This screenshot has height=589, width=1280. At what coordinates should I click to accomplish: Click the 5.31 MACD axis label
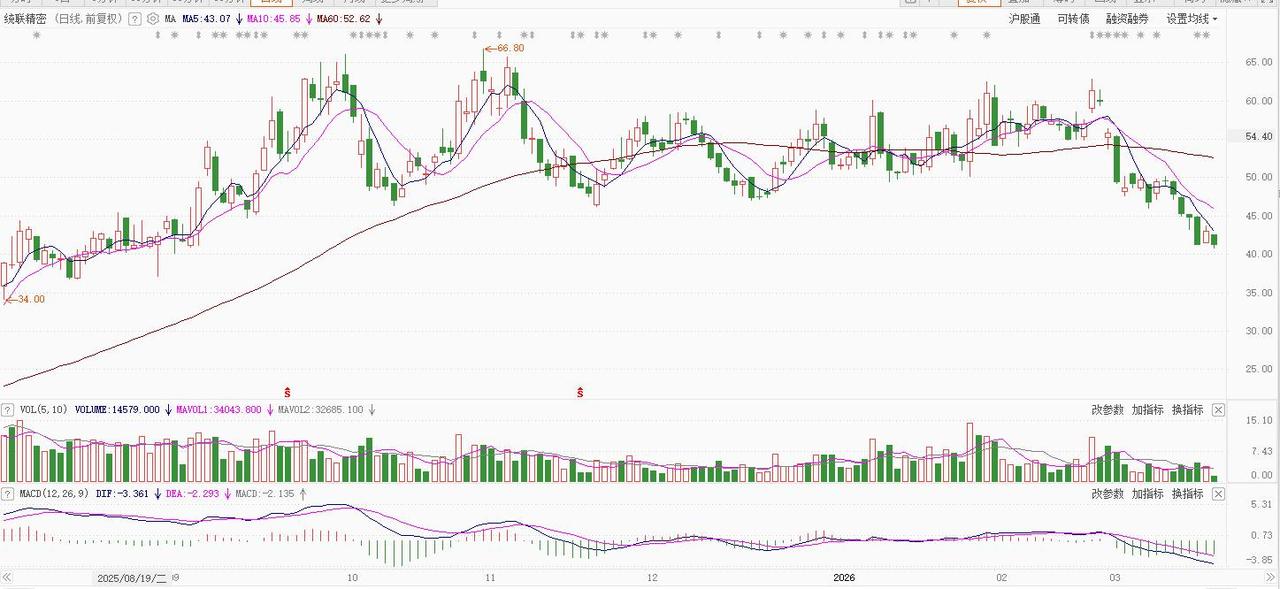click(1260, 504)
